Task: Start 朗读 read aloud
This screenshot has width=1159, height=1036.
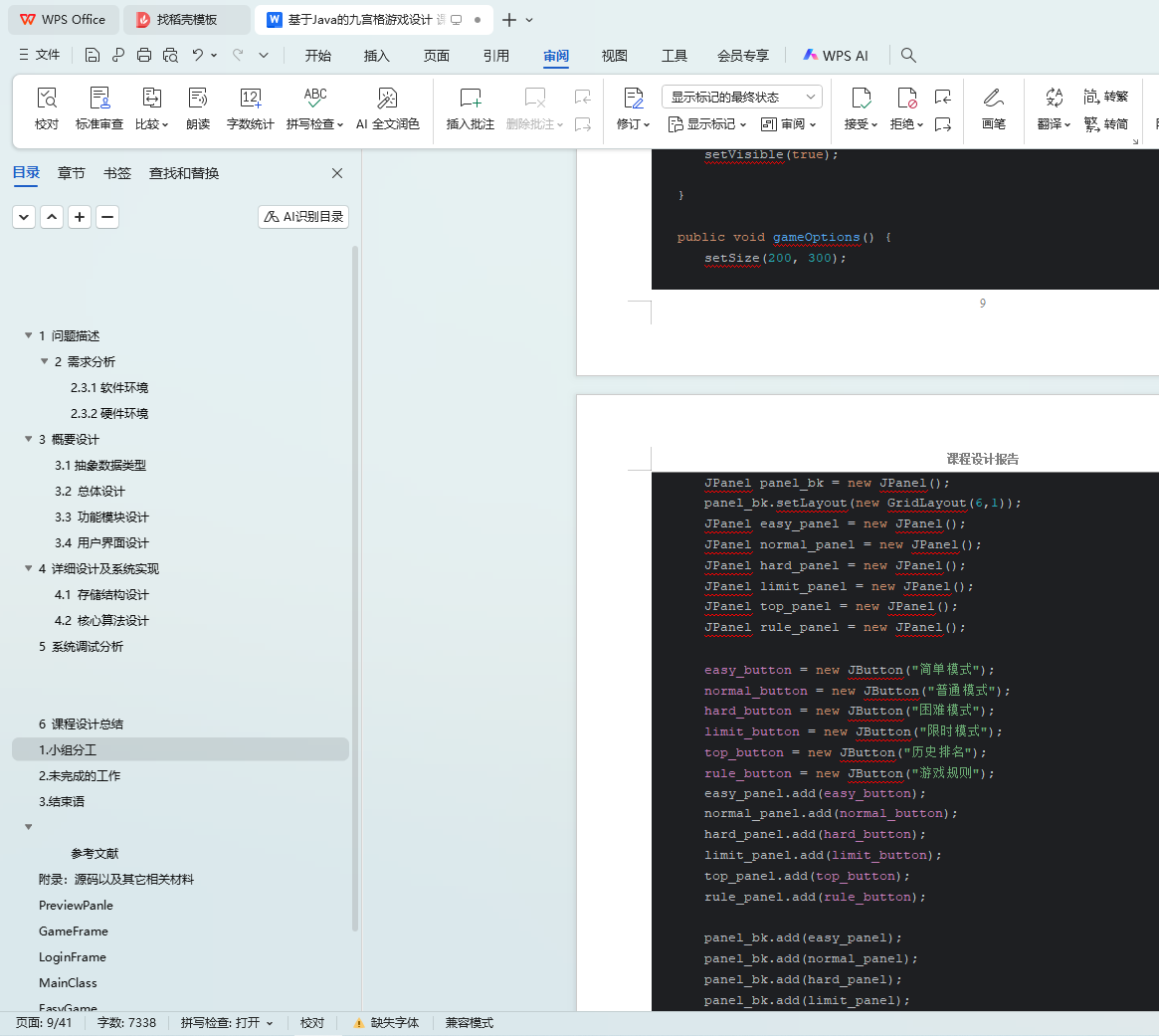Action: point(198,107)
